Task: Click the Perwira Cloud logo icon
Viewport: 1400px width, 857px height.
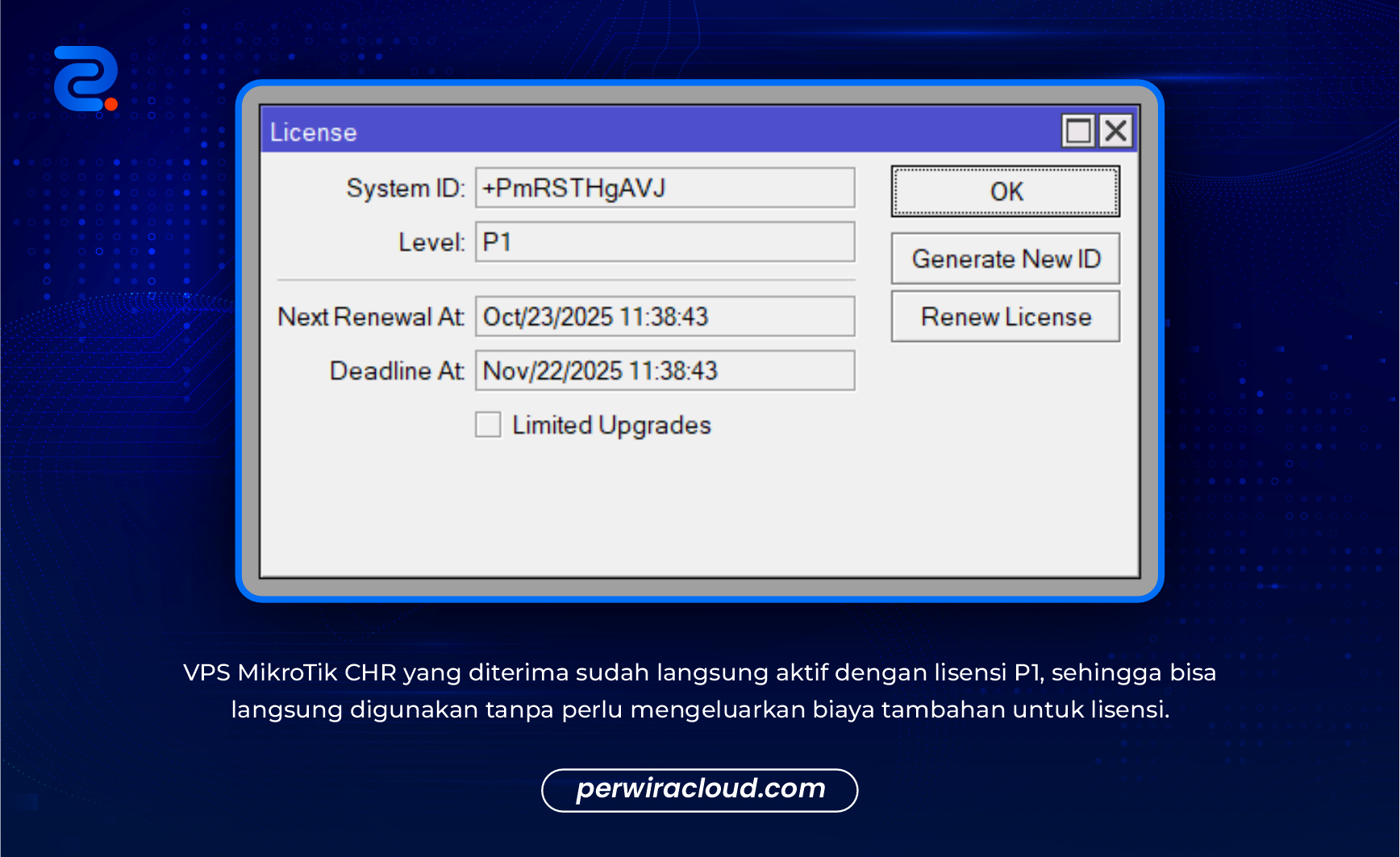Action: point(85,79)
